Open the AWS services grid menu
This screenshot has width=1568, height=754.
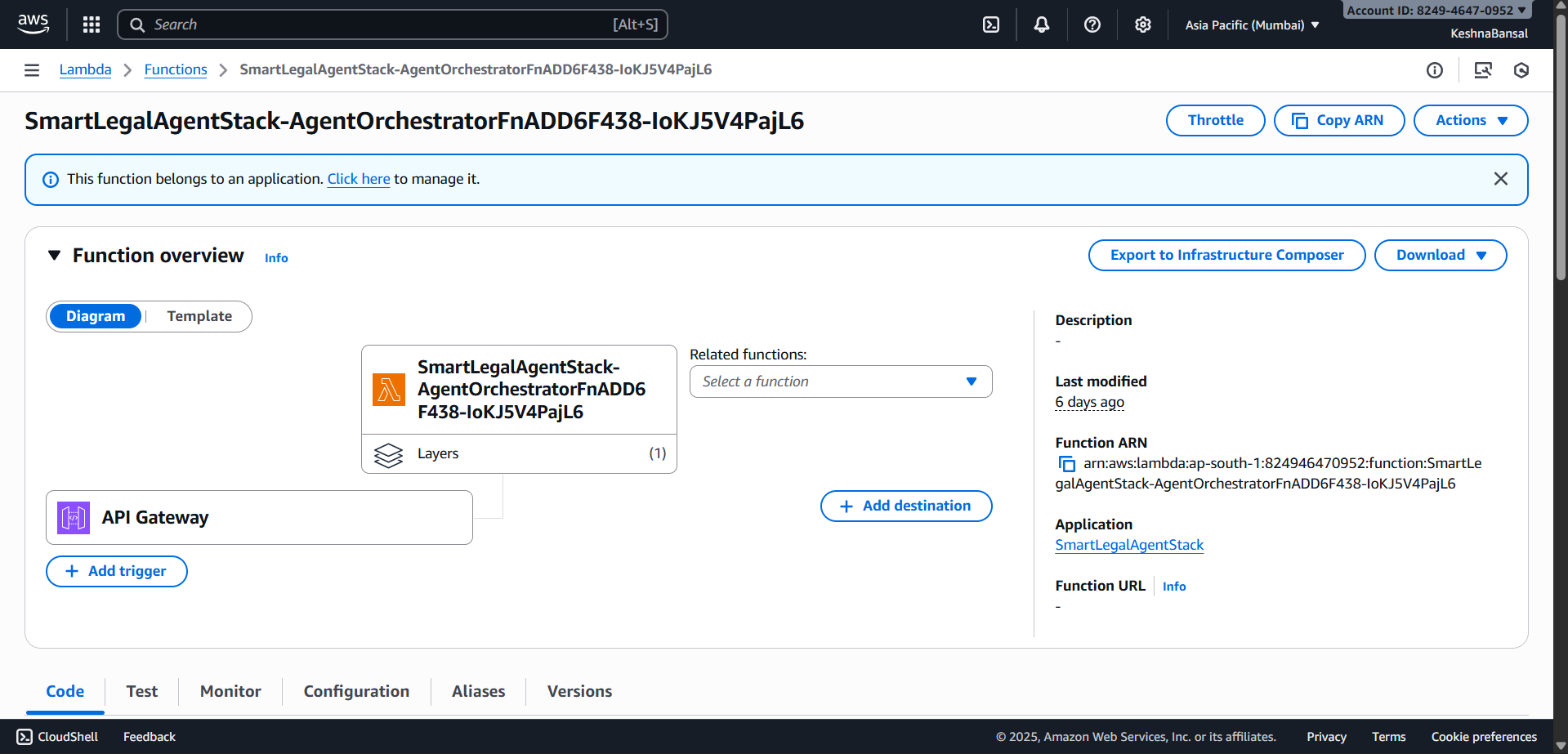(x=92, y=25)
